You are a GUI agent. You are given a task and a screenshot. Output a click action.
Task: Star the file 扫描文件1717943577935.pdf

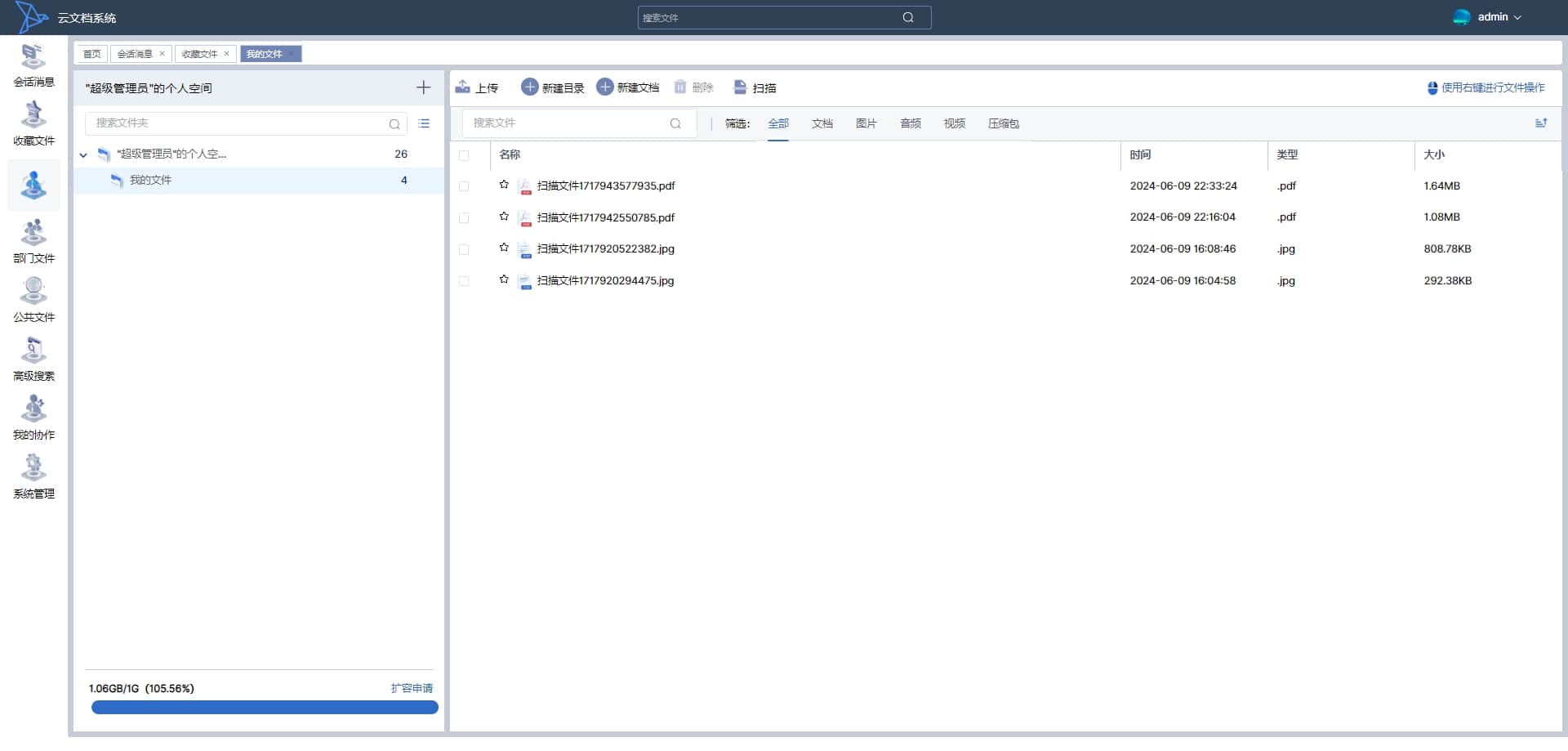504,185
